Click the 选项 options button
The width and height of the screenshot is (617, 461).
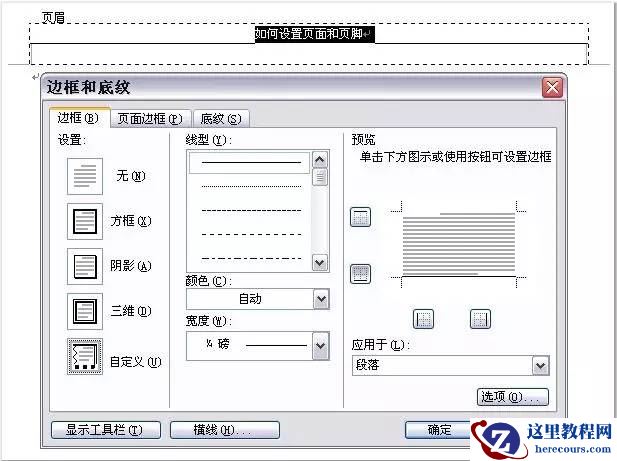(x=513, y=397)
